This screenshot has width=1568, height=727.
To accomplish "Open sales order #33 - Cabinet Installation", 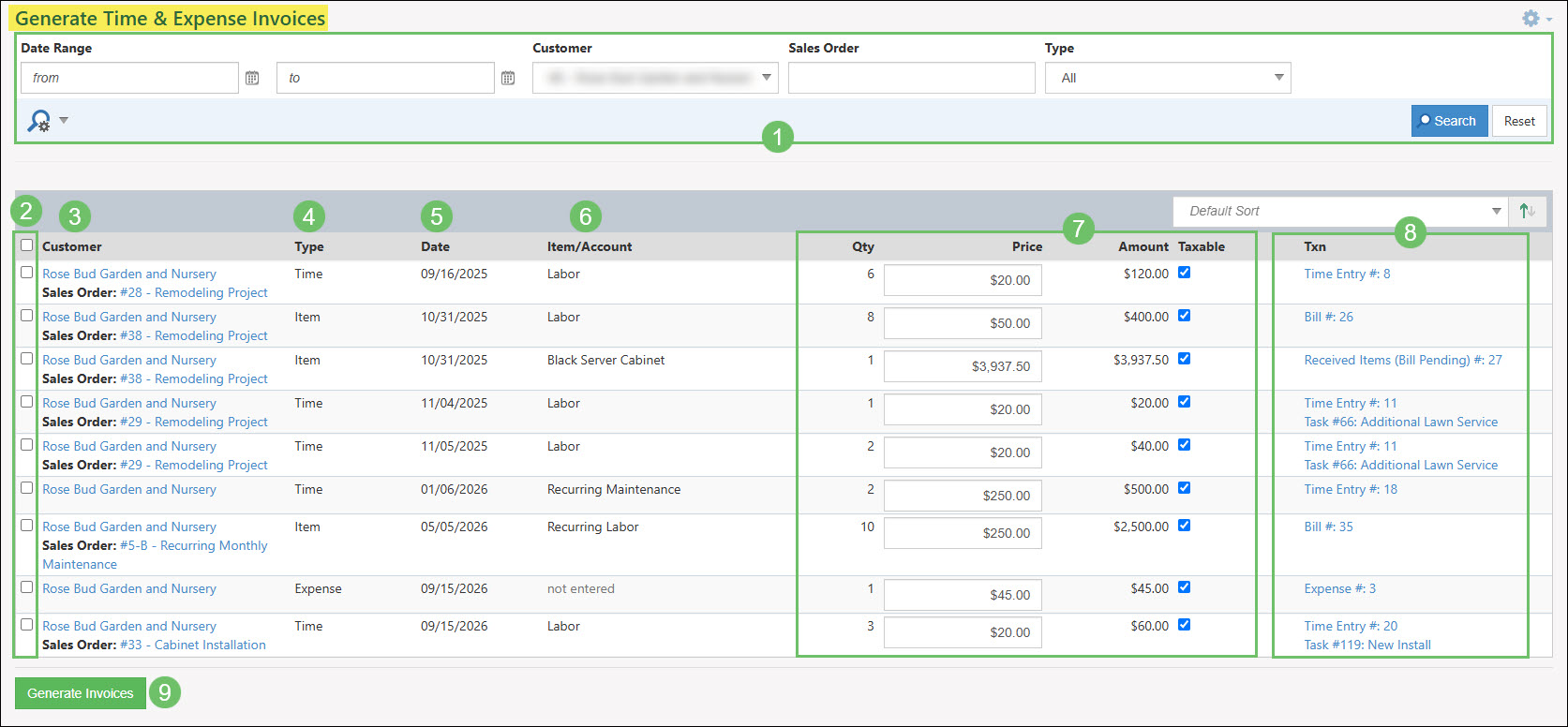I will tap(193, 645).
